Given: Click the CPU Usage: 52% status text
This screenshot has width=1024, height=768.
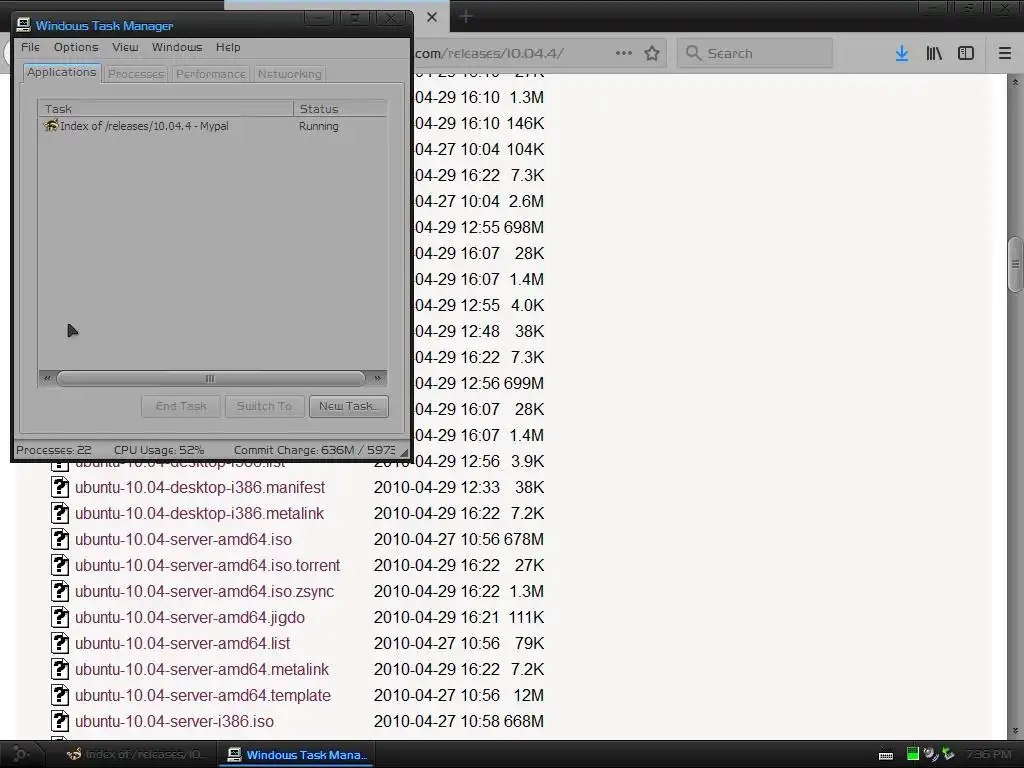Looking at the screenshot, I should 159,450.
